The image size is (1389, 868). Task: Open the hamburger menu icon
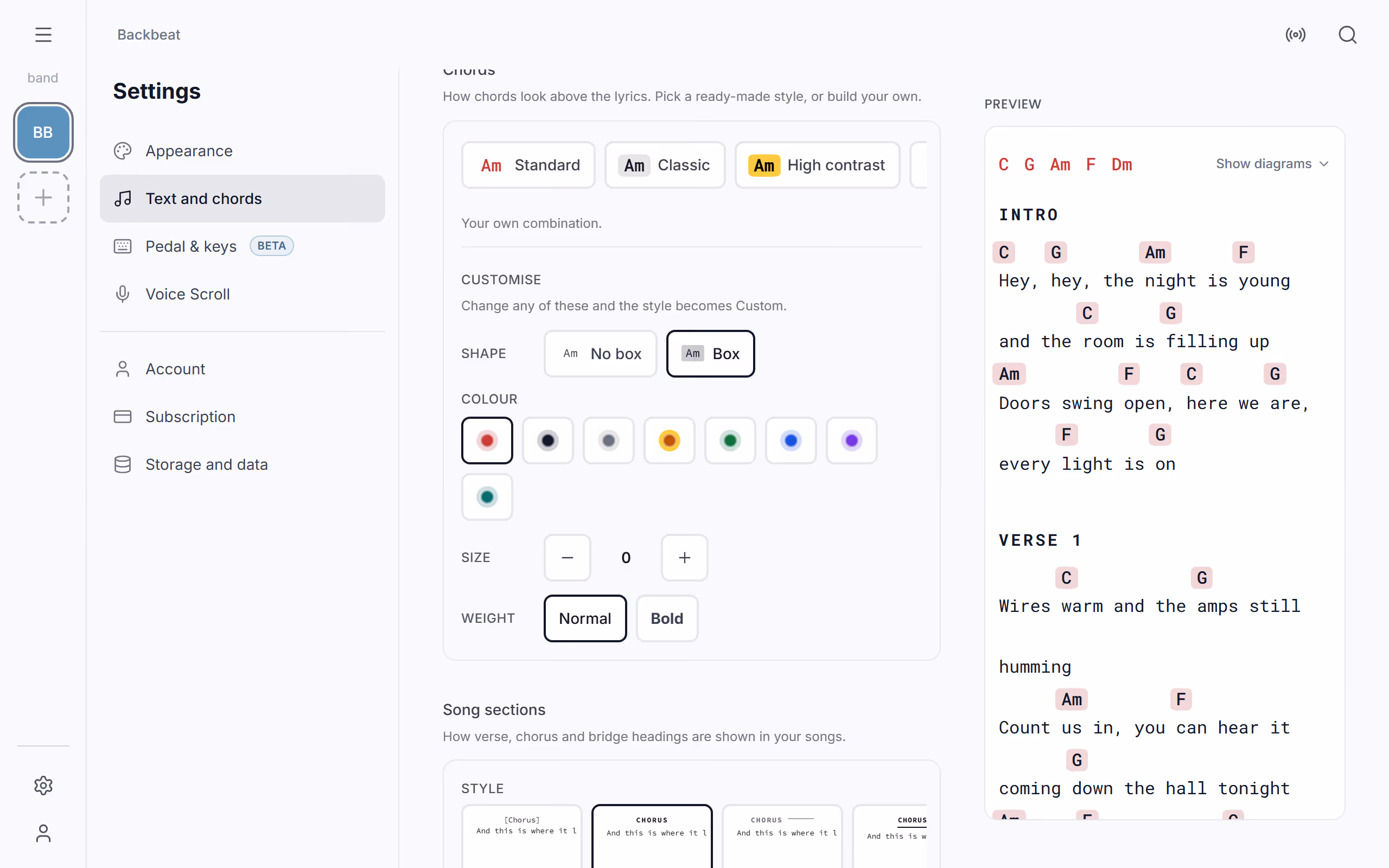(43, 35)
